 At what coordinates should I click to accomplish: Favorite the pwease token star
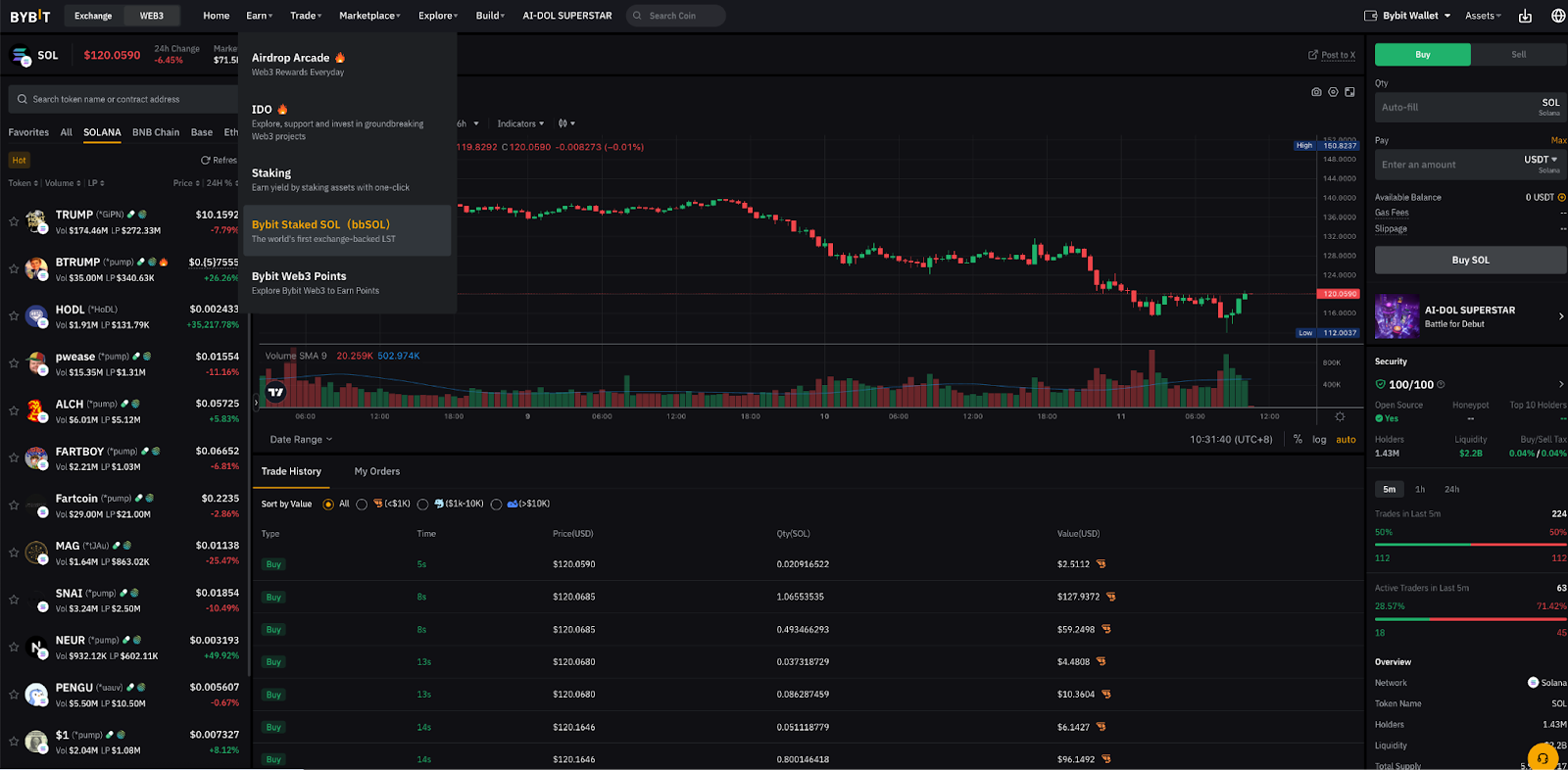coord(14,363)
